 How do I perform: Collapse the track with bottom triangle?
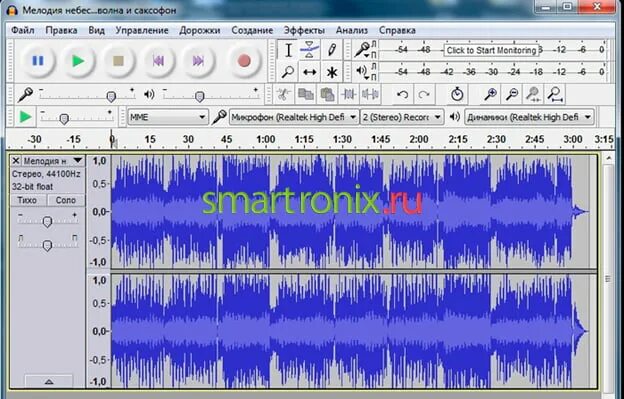click(x=49, y=381)
